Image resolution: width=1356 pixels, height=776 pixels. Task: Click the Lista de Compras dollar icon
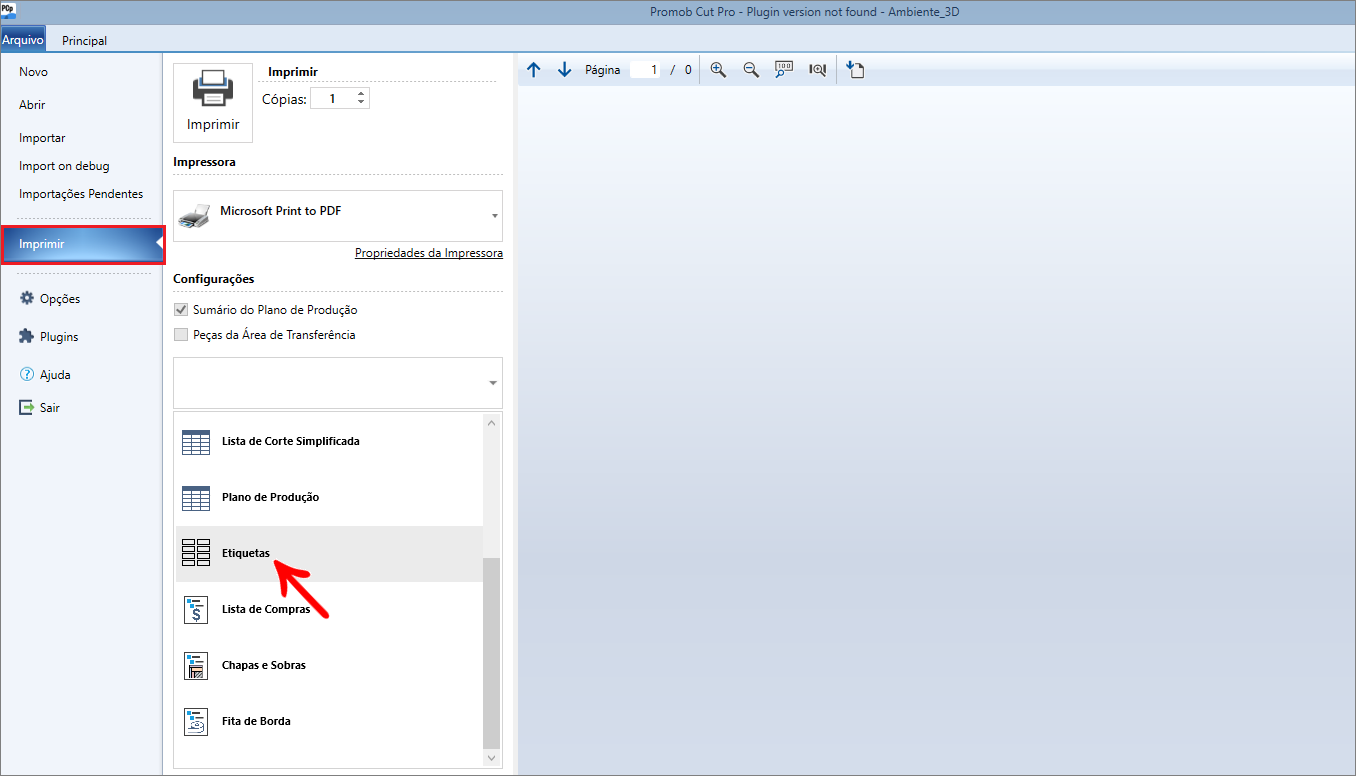[196, 610]
